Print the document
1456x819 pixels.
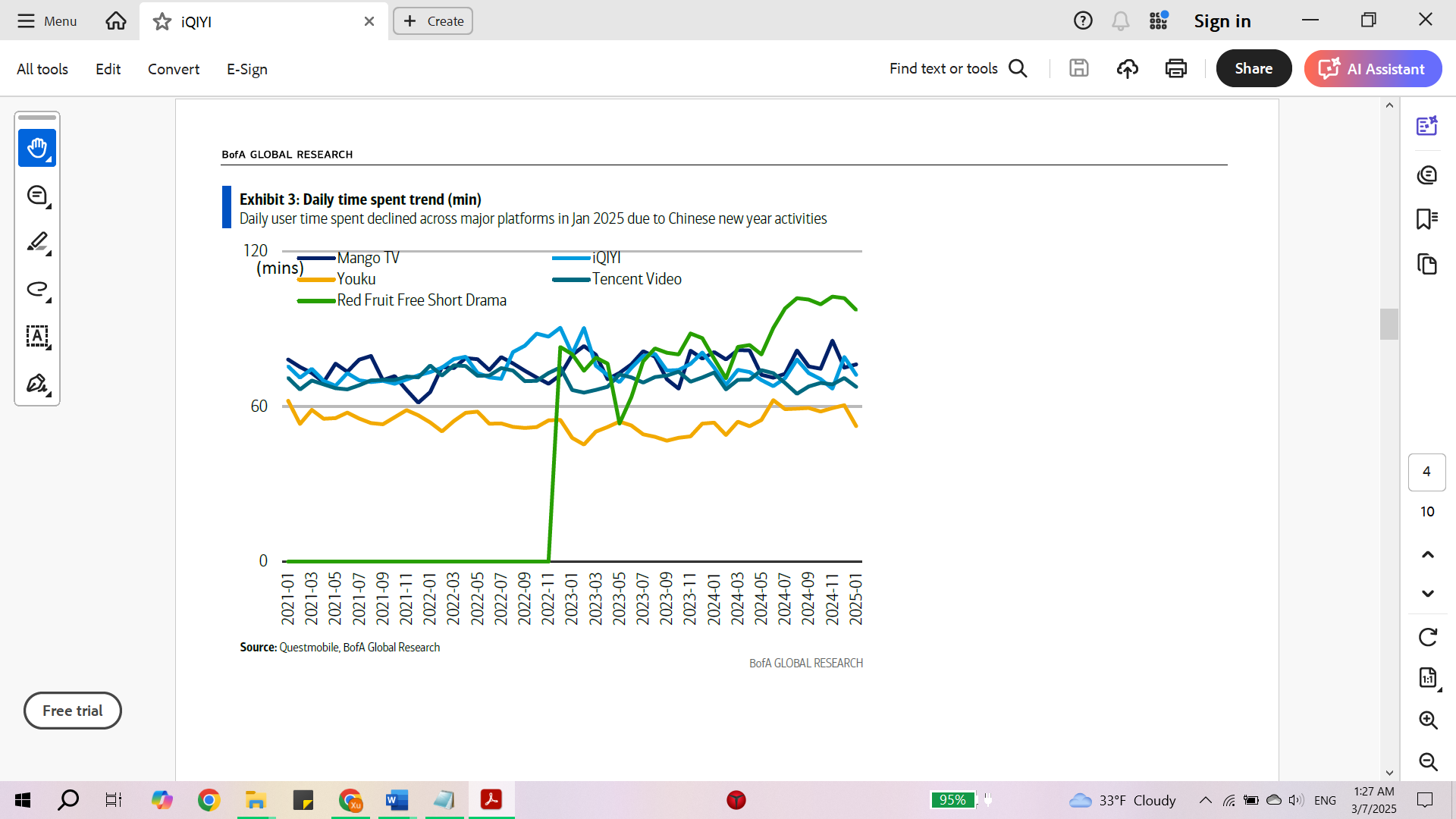(1175, 69)
